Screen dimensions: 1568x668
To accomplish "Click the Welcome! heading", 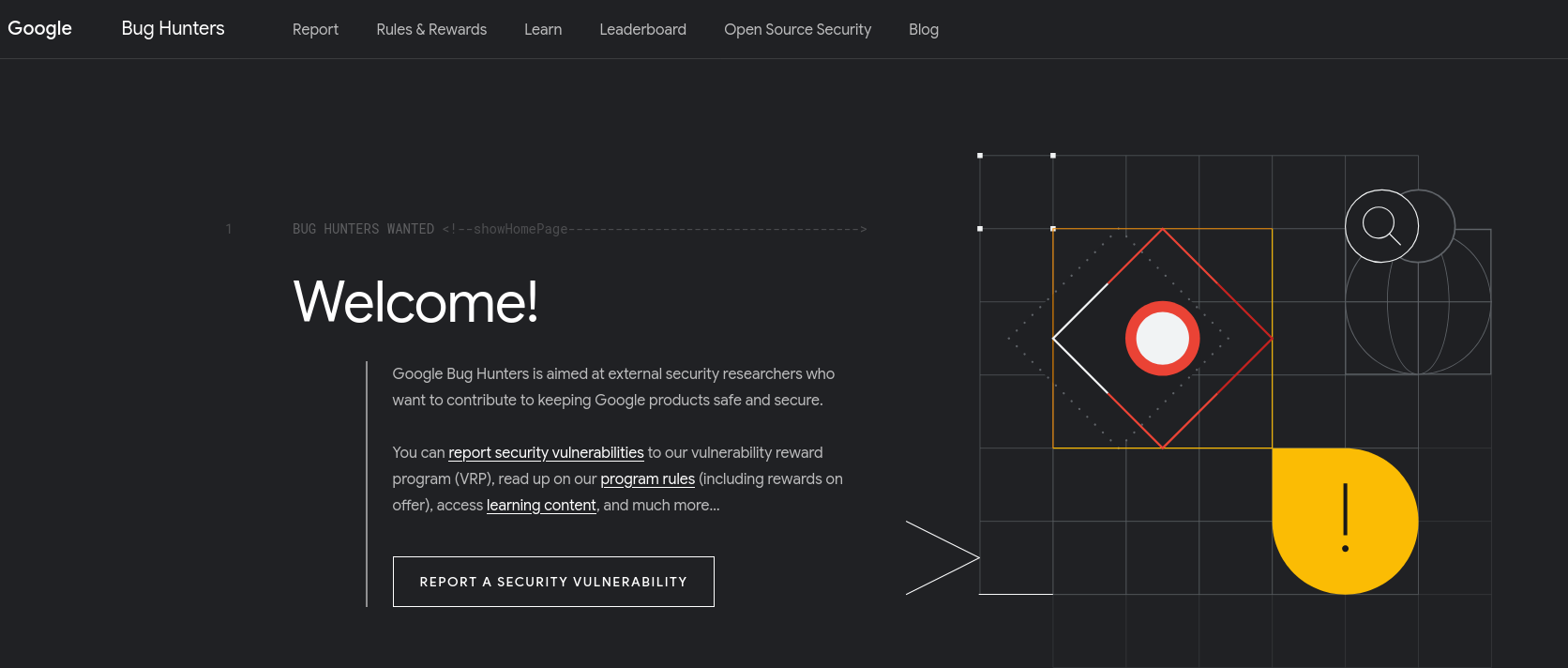I will pos(415,302).
